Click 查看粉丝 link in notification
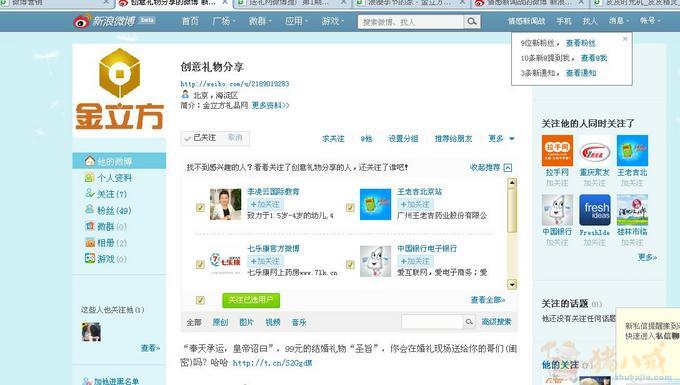This screenshot has height=385, width=680. tap(581, 43)
